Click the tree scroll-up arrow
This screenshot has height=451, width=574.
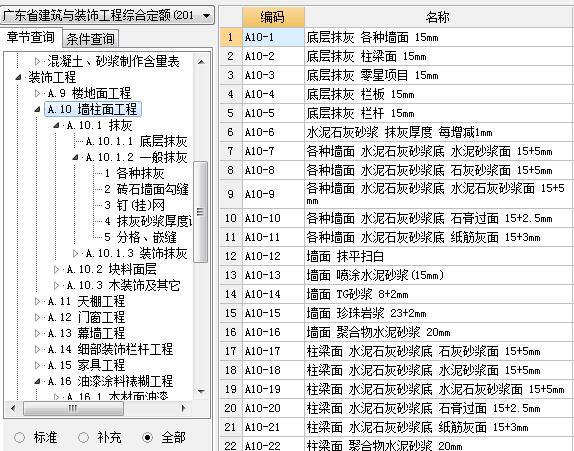201,62
